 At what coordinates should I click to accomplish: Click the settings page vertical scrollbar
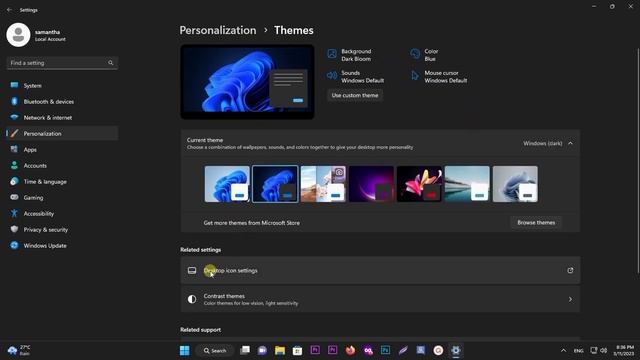638,161
